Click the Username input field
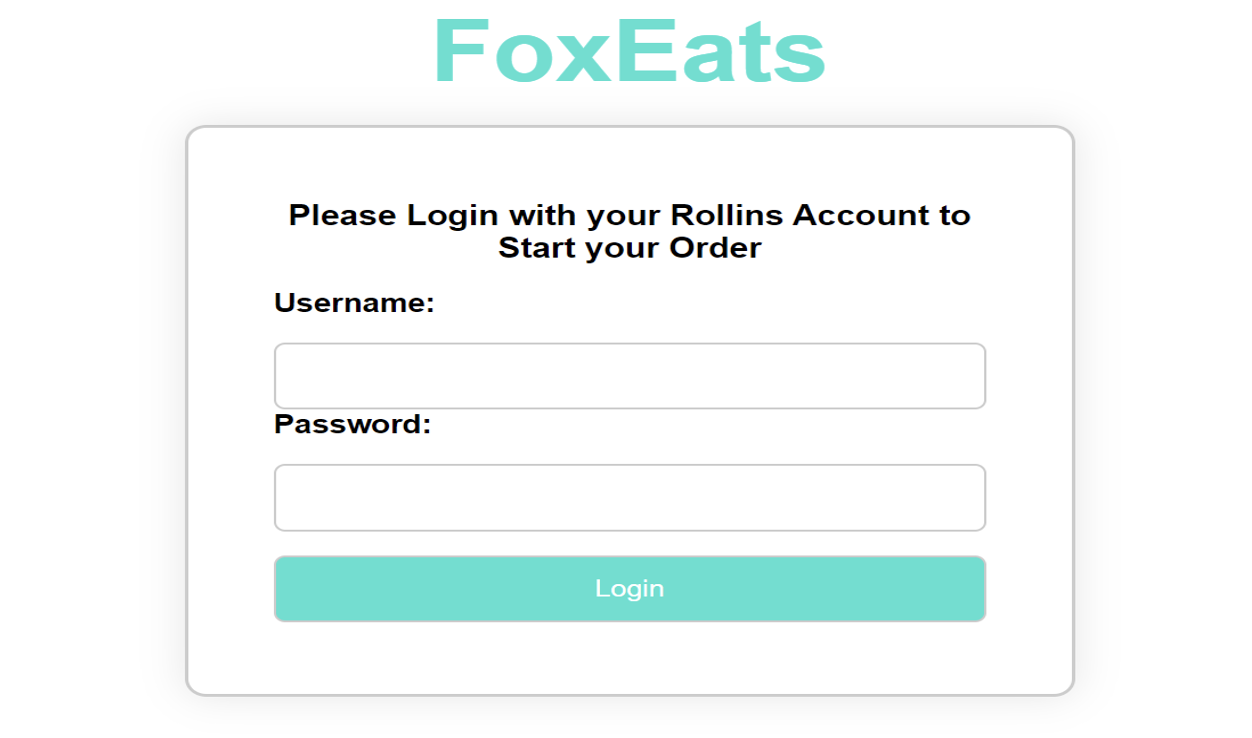1252x738 pixels. (630, 376)
